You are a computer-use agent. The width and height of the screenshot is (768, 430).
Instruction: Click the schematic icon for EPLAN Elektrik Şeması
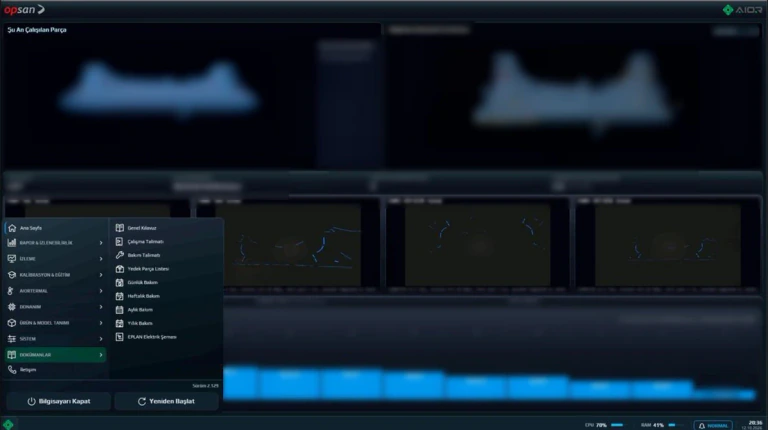click(x=120, y=337)
